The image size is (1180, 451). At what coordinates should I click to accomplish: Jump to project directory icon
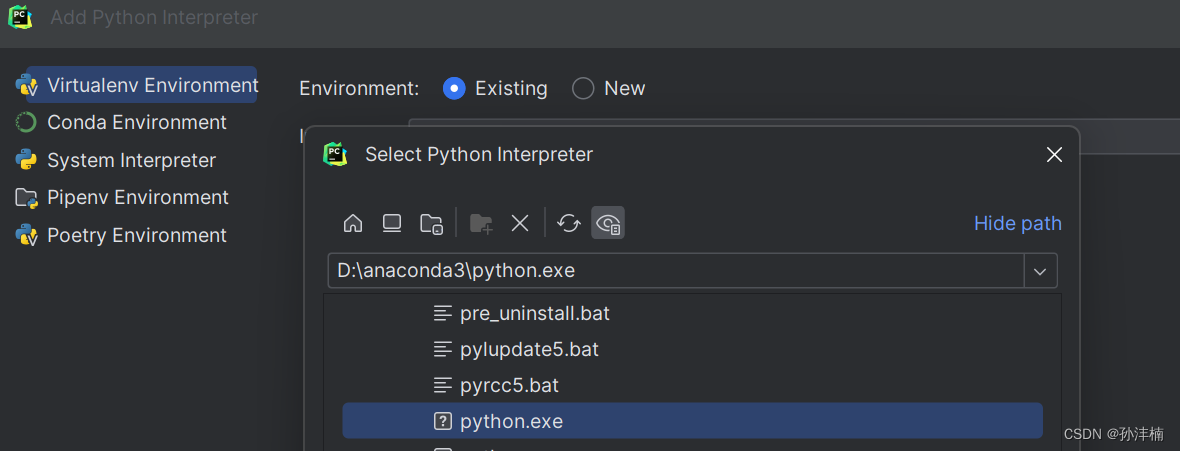[432, 223]
